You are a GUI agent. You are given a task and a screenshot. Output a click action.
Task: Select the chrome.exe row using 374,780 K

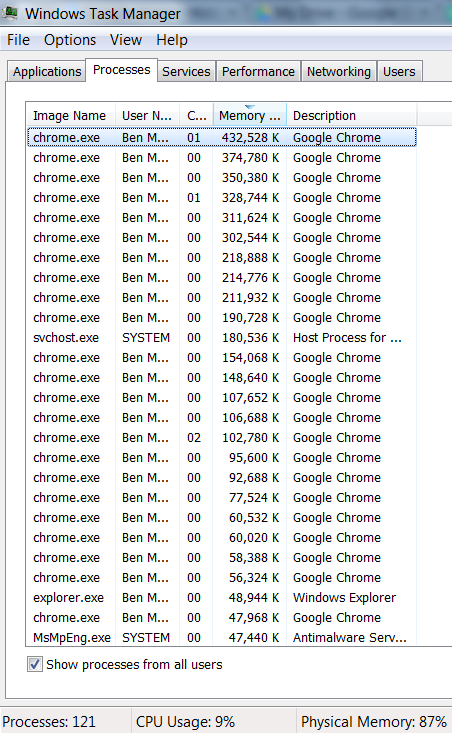coord(221,158)
